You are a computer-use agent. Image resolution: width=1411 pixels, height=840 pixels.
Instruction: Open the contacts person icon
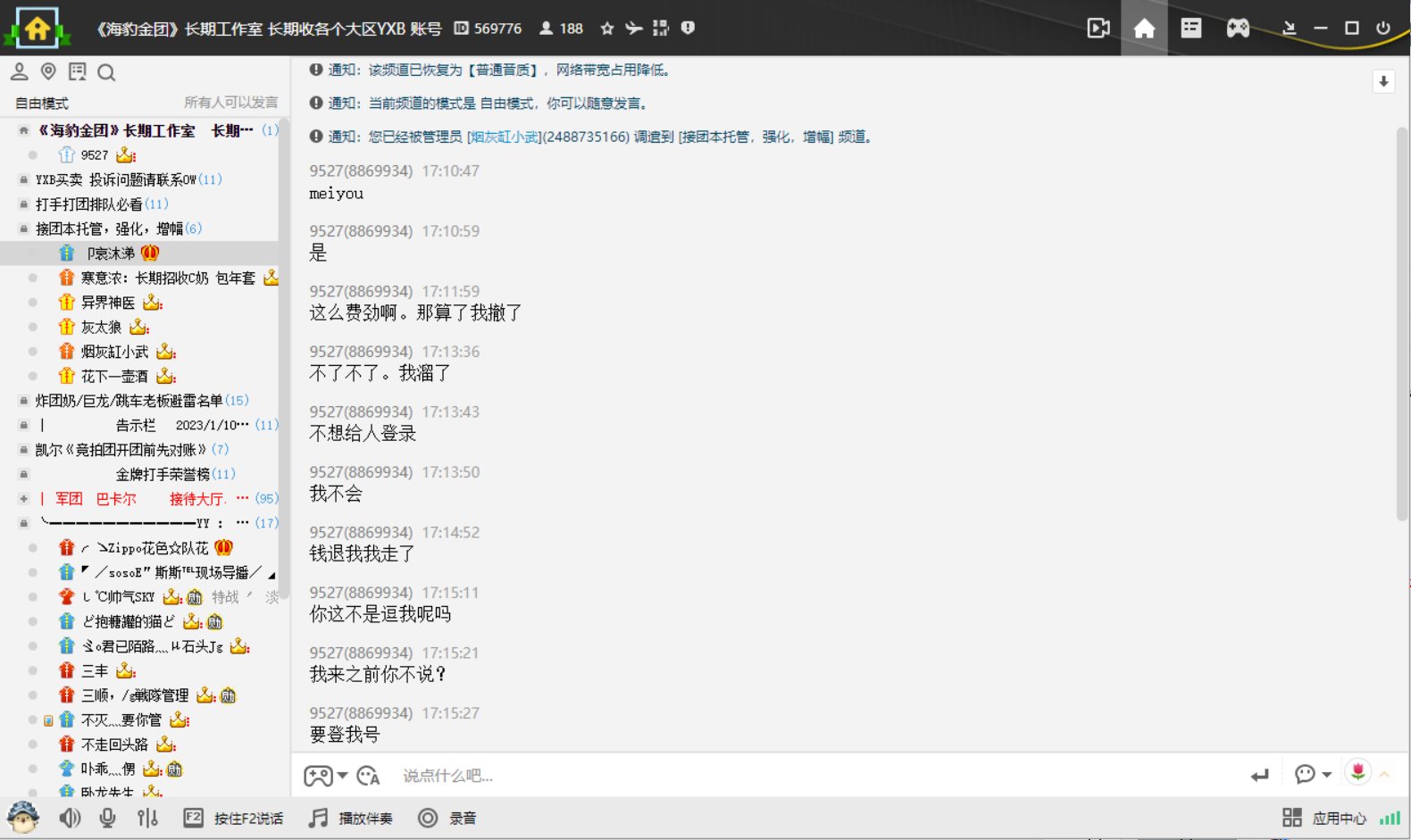coord(19,71)
